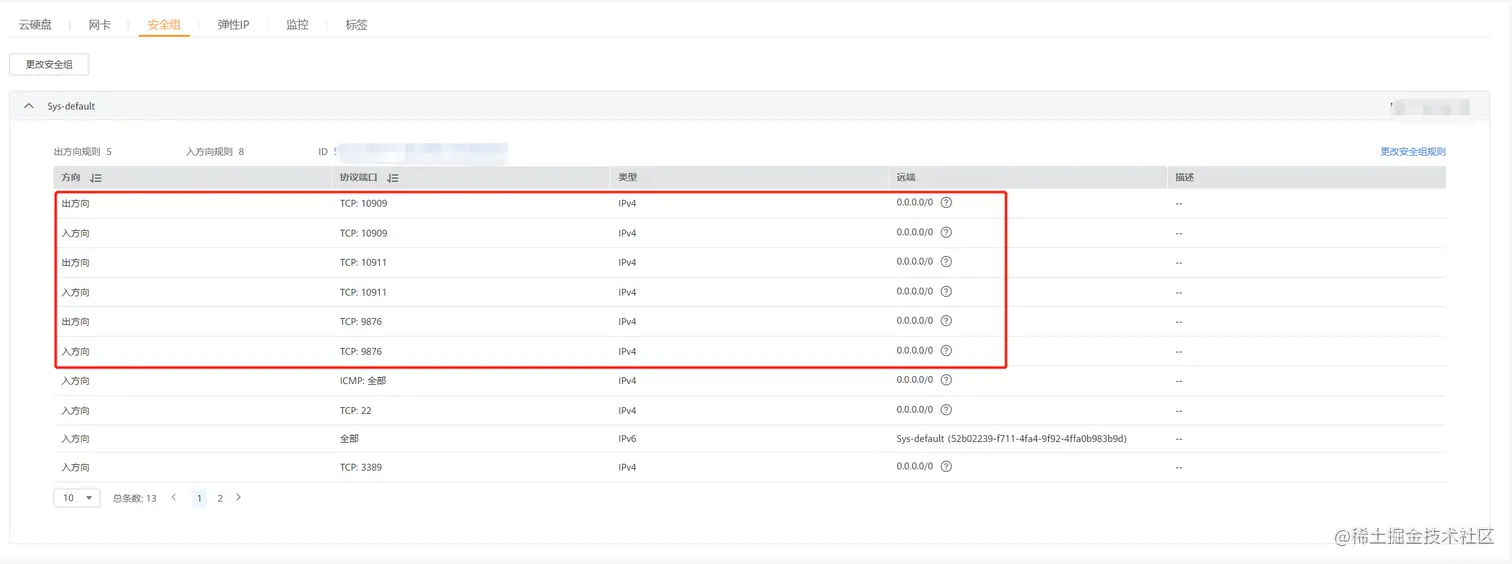Select the 安全组 tab
The height and width of the screenshot is (564, 1512).
click(x=164, y=24)
